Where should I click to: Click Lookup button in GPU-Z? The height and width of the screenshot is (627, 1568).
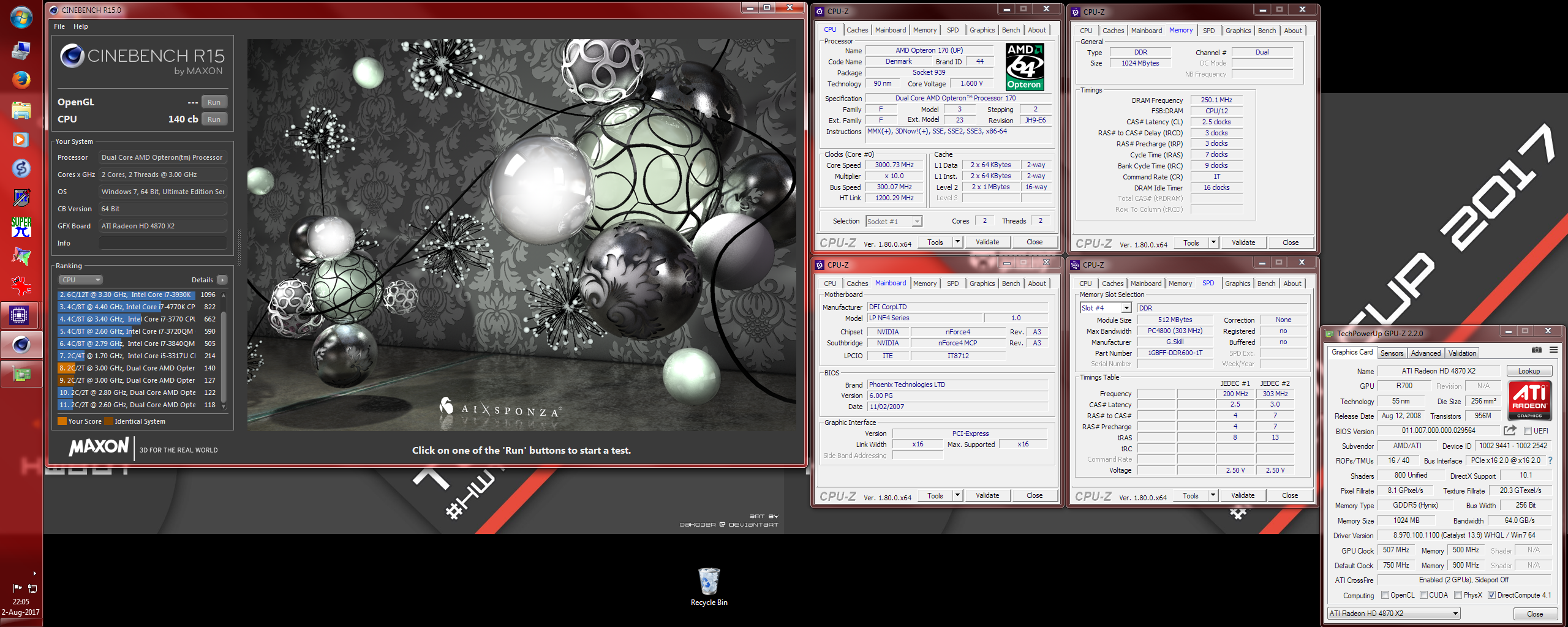[1528, 371]
